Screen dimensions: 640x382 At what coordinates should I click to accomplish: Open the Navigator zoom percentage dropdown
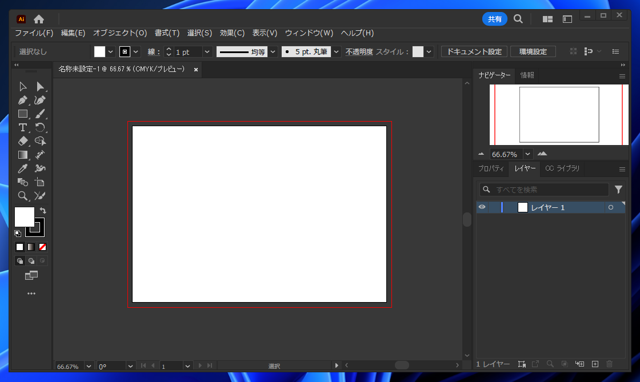pos(528,154)
